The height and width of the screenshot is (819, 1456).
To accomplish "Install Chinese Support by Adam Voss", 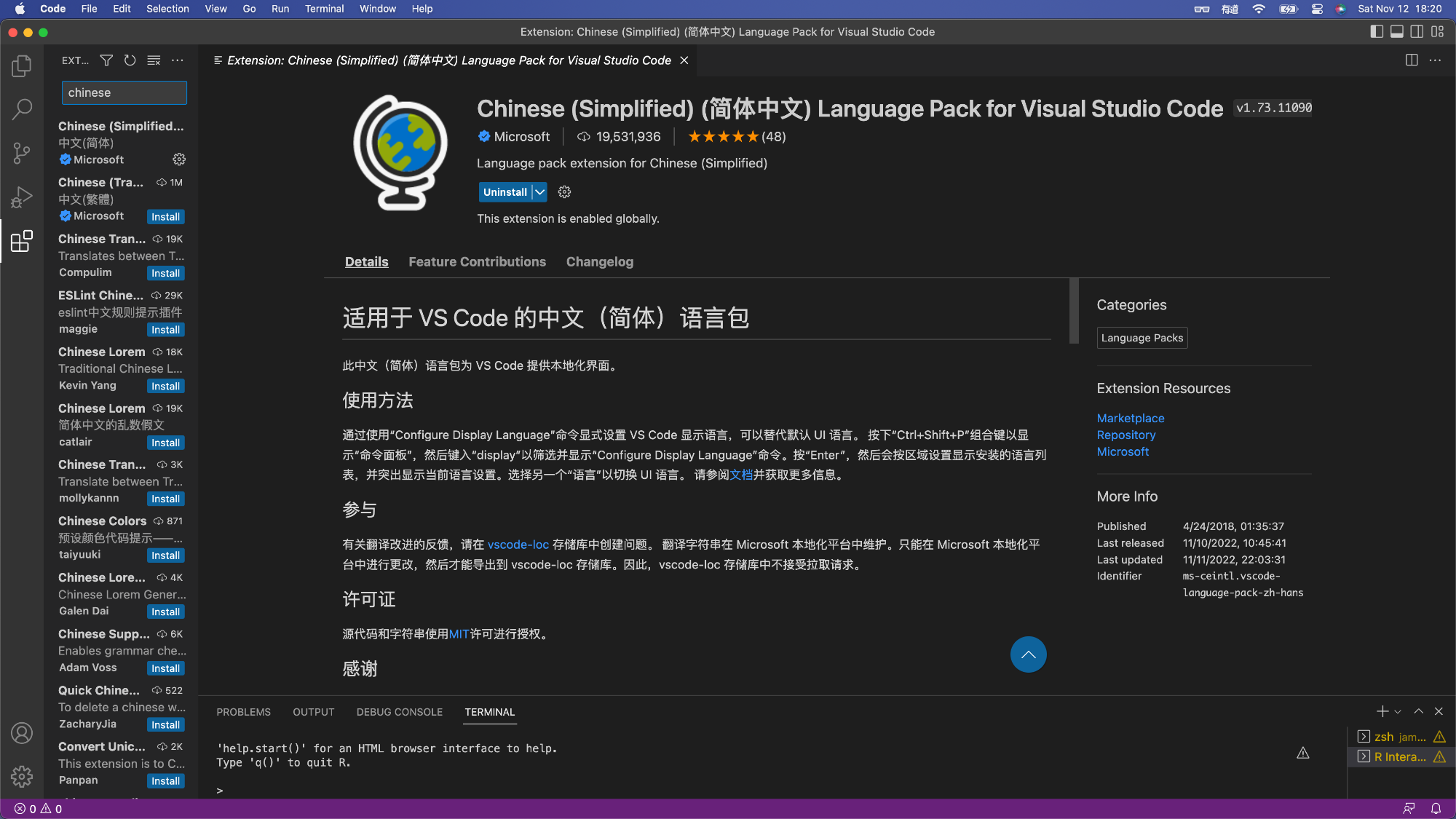I will 166,668.
